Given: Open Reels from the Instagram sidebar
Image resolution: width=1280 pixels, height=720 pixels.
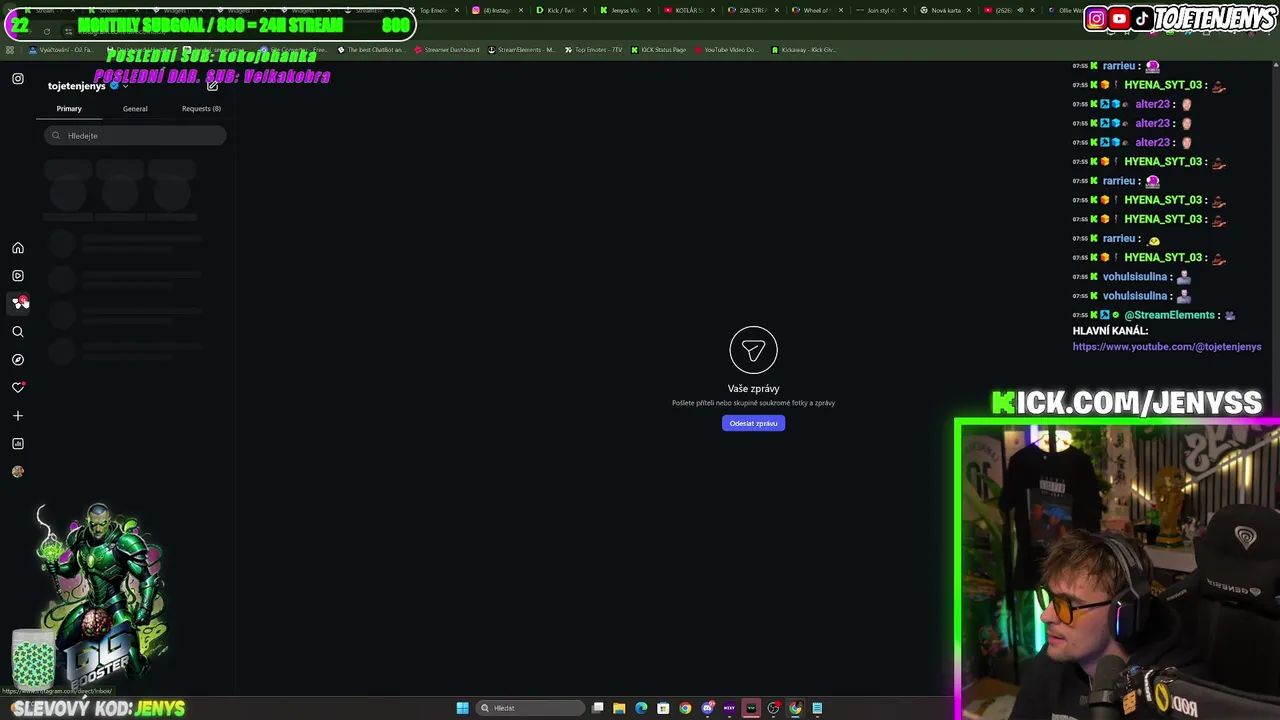Looking at the screenshot, I should coord(17,275).
